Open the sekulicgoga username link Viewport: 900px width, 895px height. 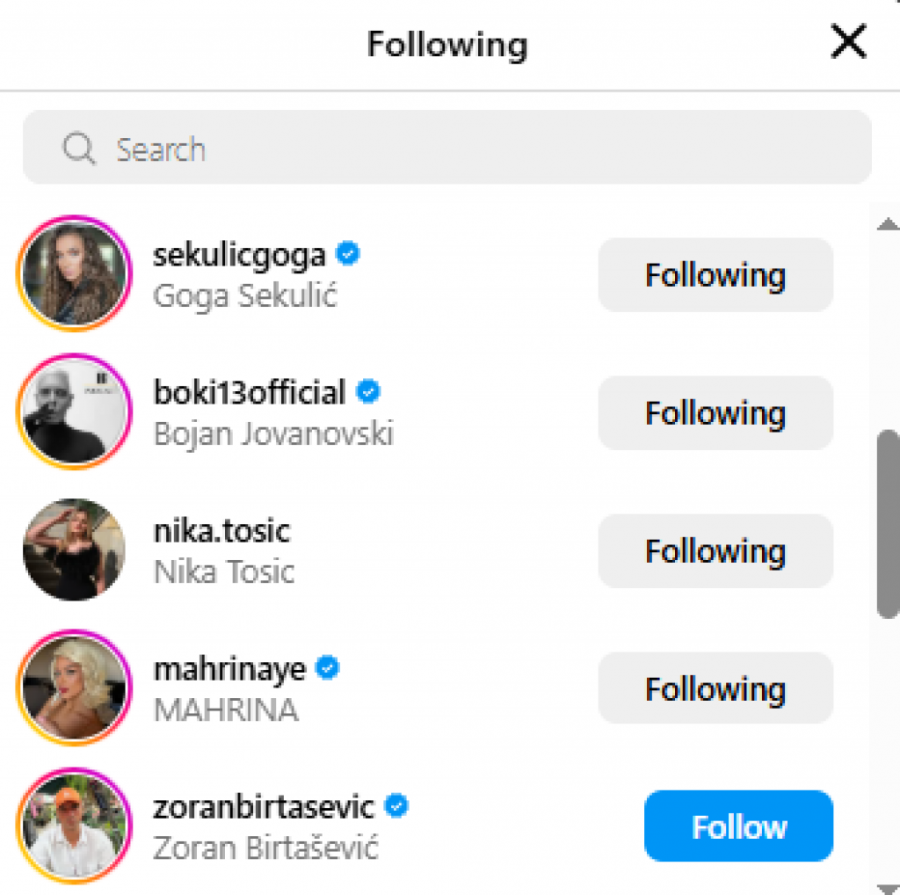click(239, 255)
